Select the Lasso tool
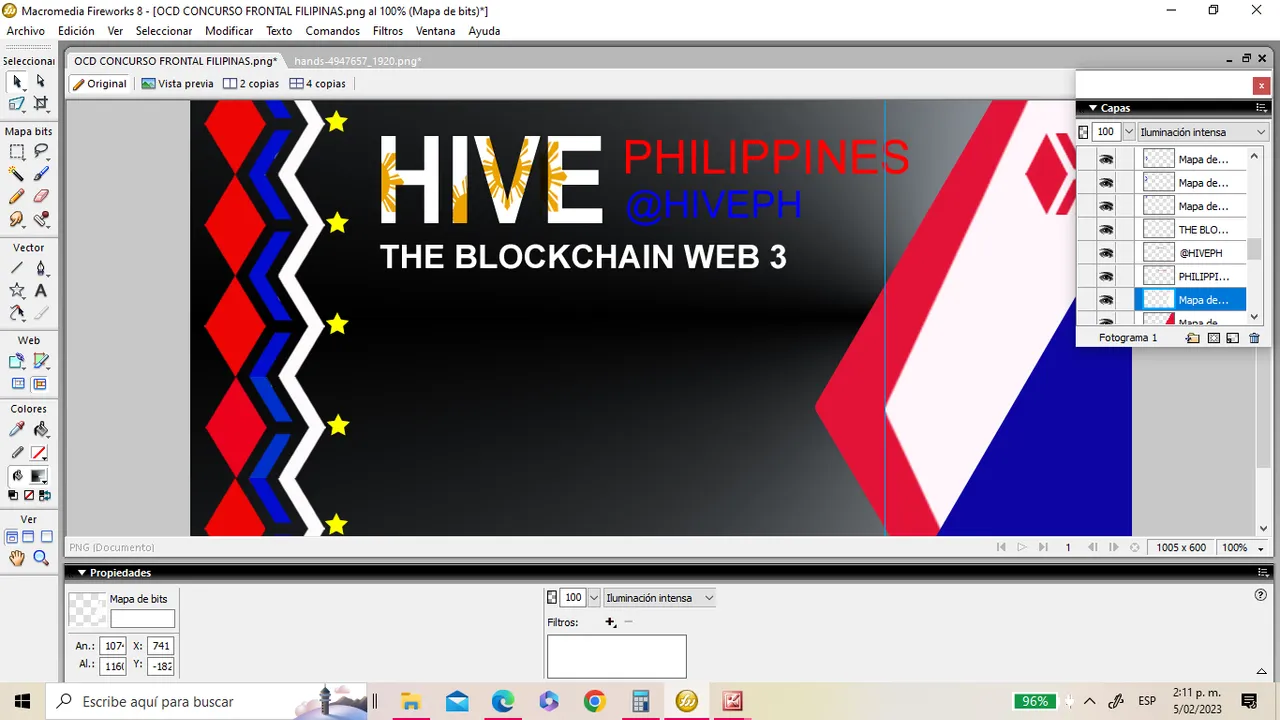The height and width of the screenshot is (720, 1280). pyautogui.click(x=41, y=152)
